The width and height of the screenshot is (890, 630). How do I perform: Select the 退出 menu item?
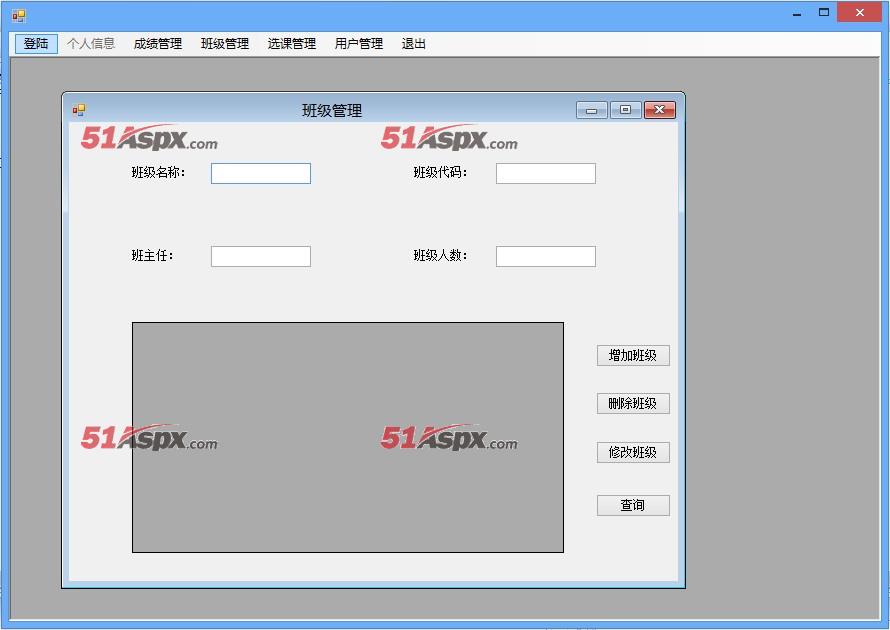pyautogui.click(x=414, y=44)
